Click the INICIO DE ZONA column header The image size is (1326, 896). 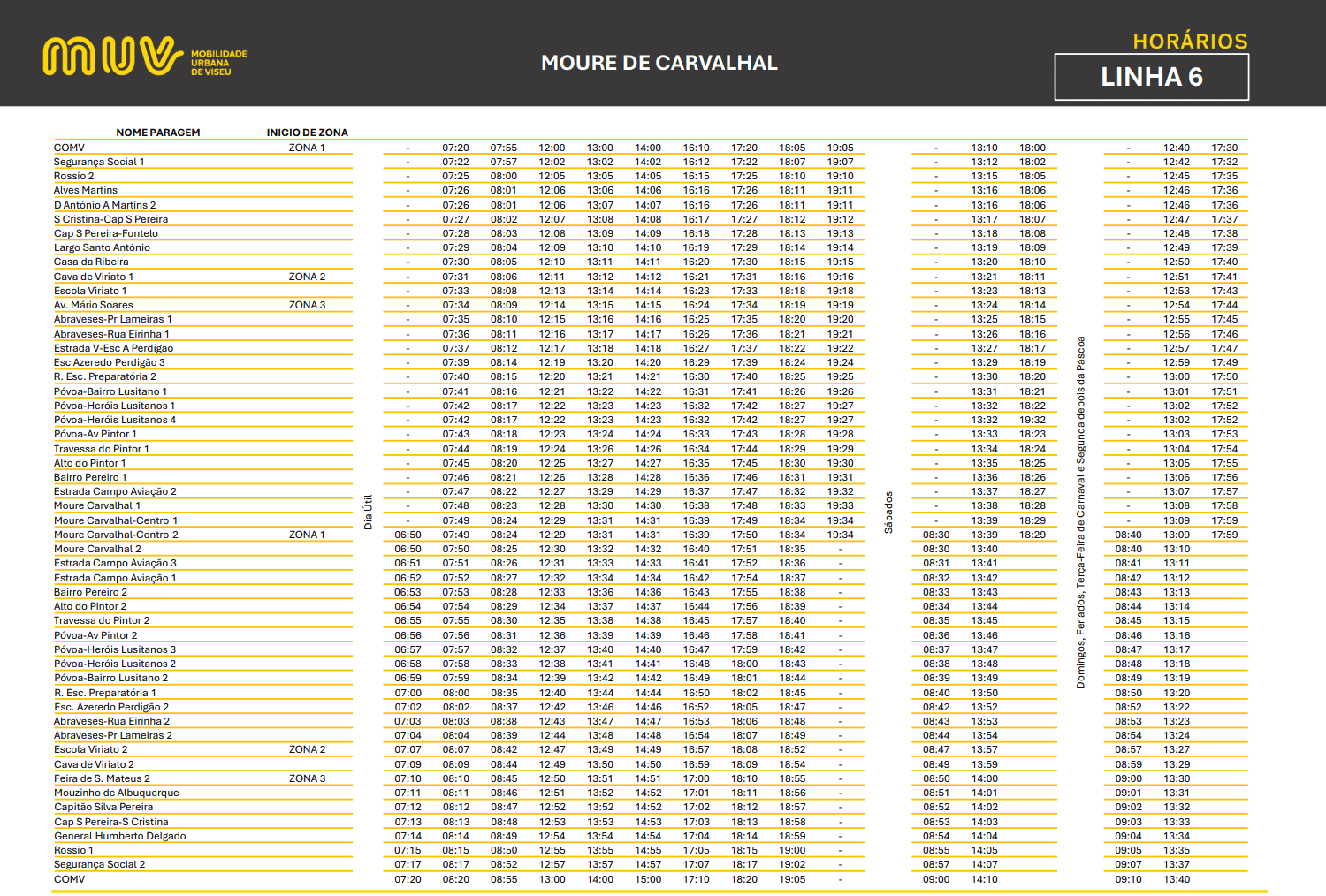pyautogui.click(x=307, y=133)
